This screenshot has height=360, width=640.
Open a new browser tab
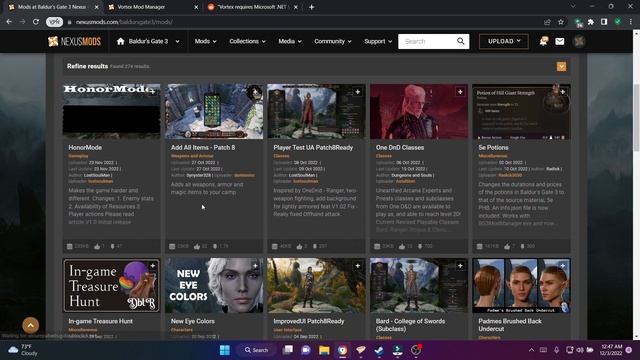tap(311, 7)
